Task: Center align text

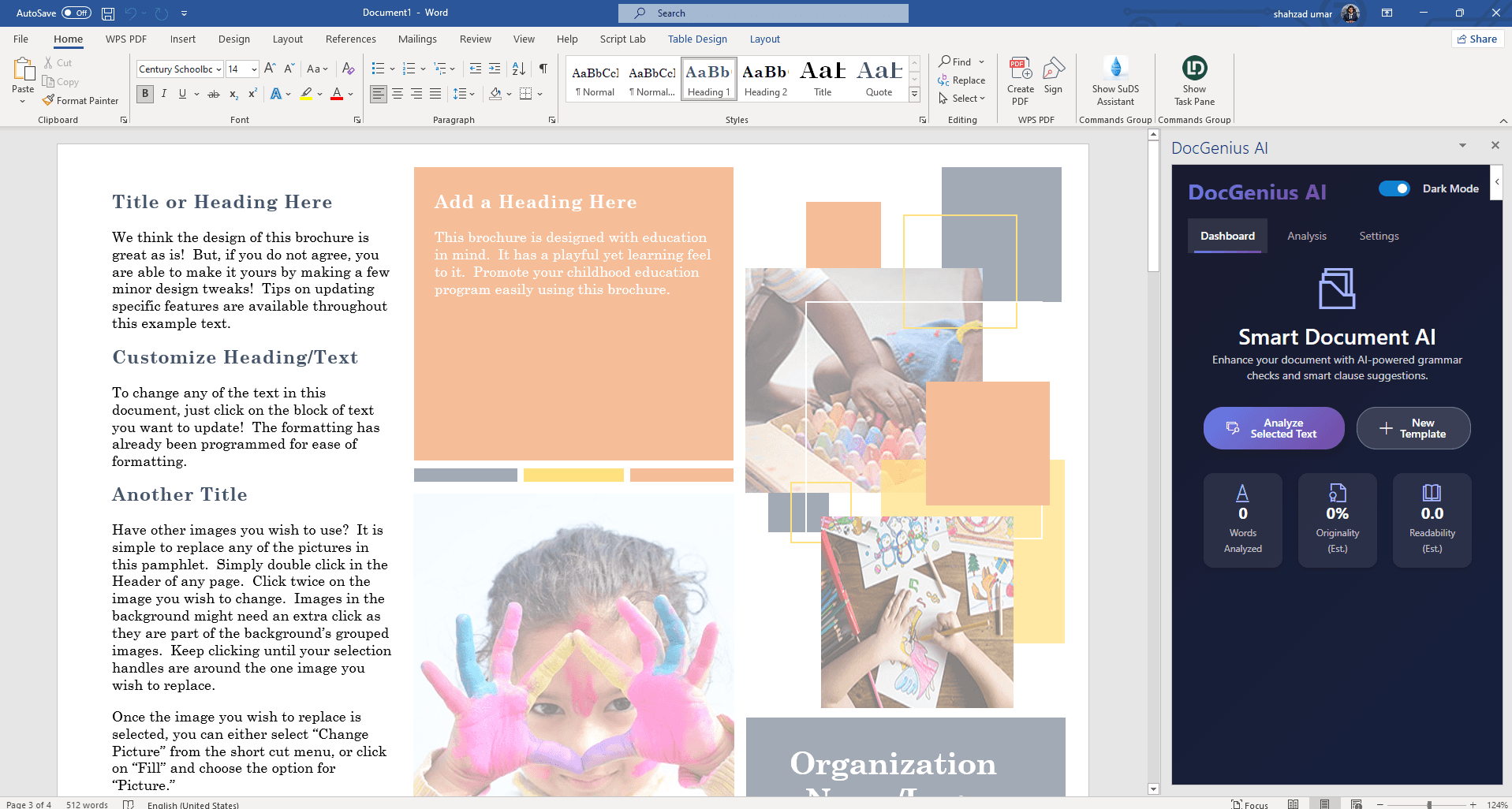Action: (x=398, y=94)
